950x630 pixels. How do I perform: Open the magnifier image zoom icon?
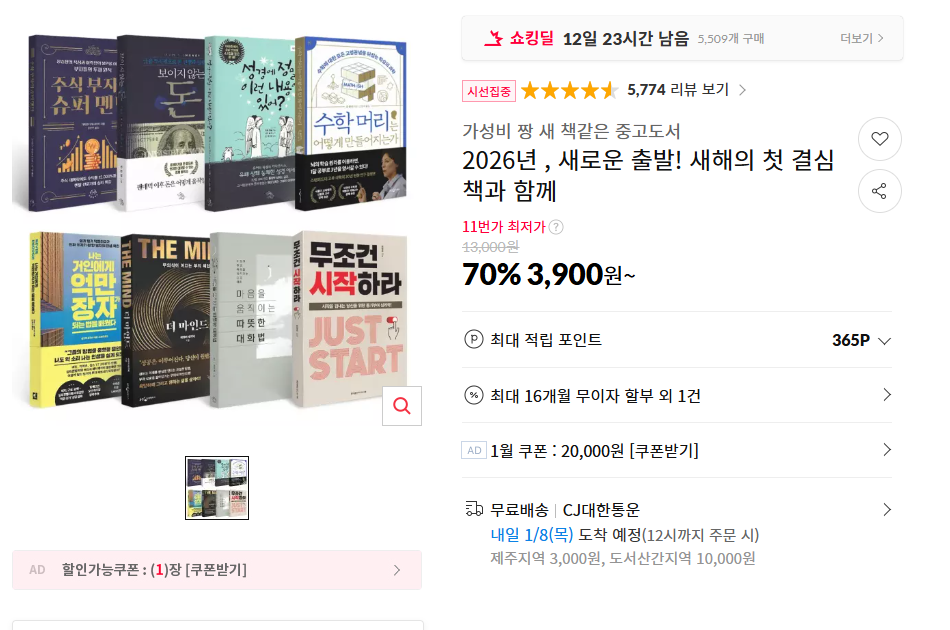click(402, 405)
